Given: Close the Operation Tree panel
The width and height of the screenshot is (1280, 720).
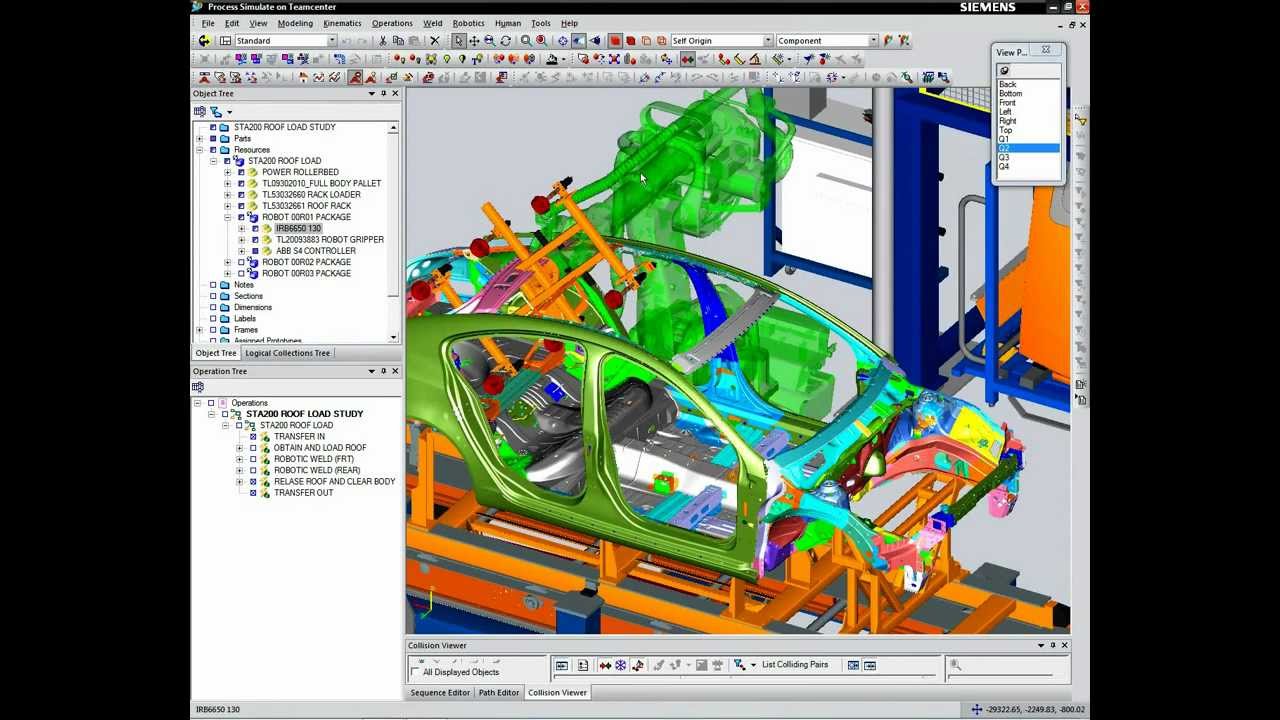Looking at the screenshot, I should [x=395, y=371].
